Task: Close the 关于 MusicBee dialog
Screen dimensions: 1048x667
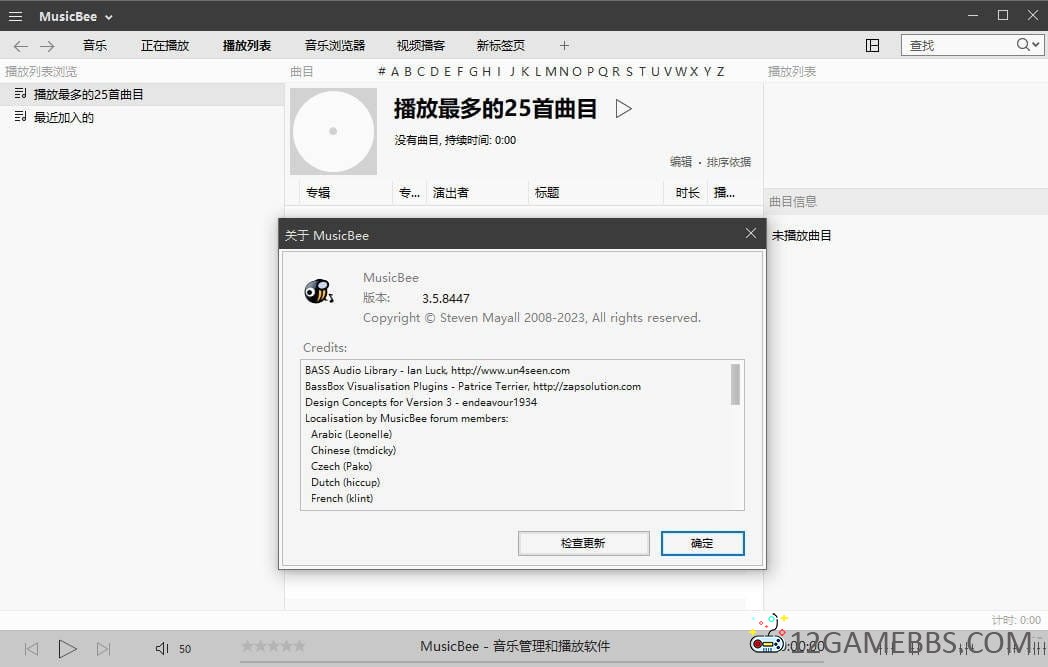Action: coord(751,233)
